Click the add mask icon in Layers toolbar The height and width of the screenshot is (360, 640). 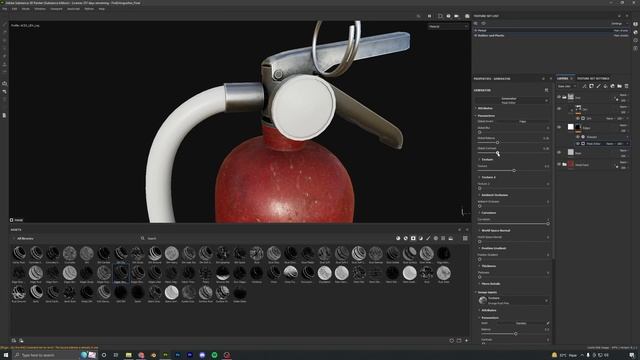point(591,86)
